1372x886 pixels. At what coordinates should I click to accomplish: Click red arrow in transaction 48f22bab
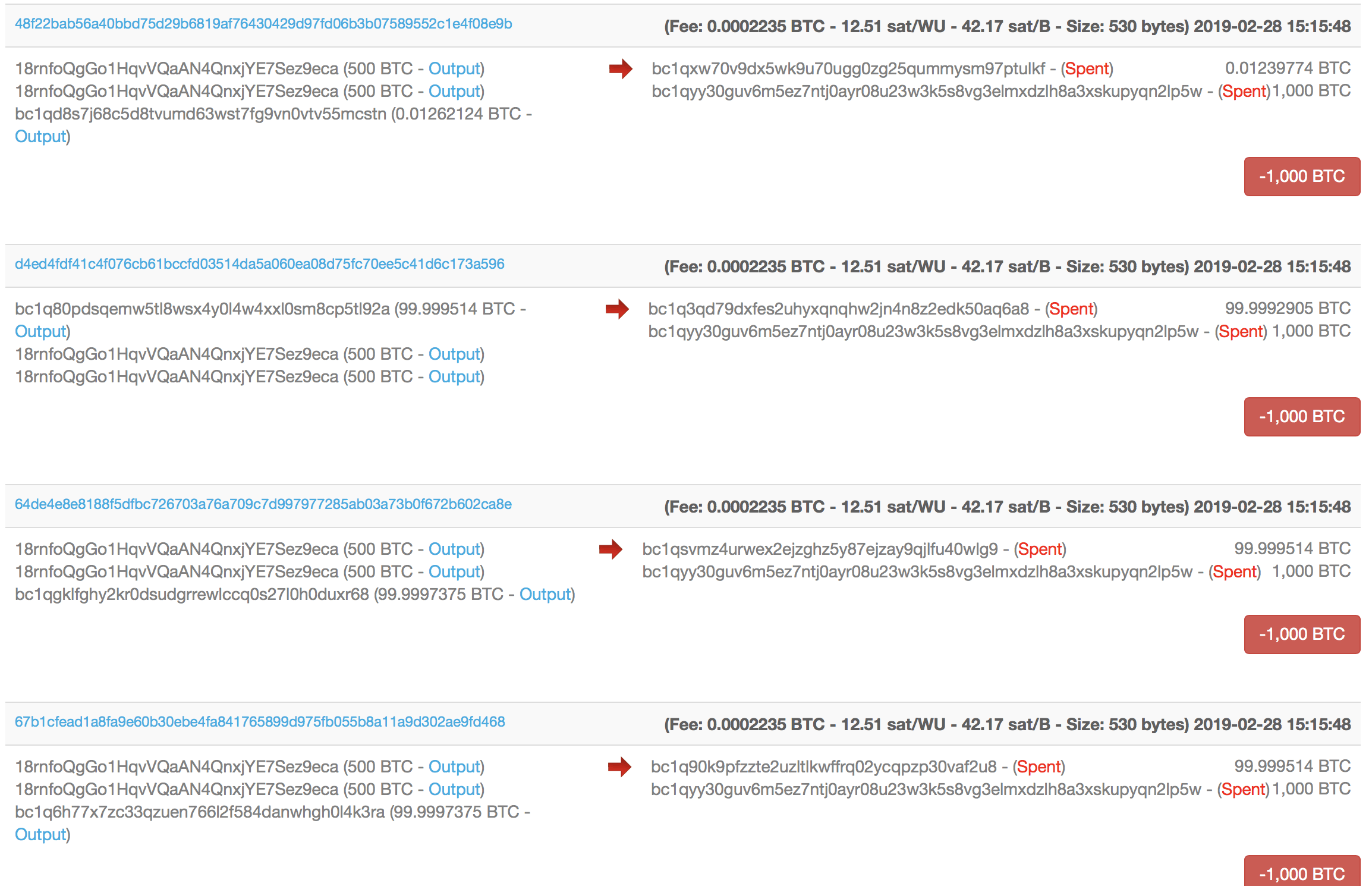621,68
